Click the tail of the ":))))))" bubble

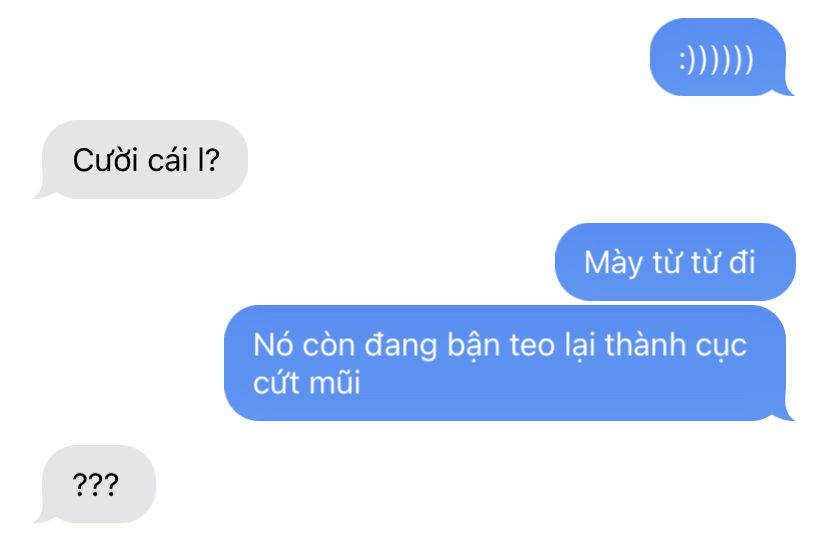pos(786,89)
